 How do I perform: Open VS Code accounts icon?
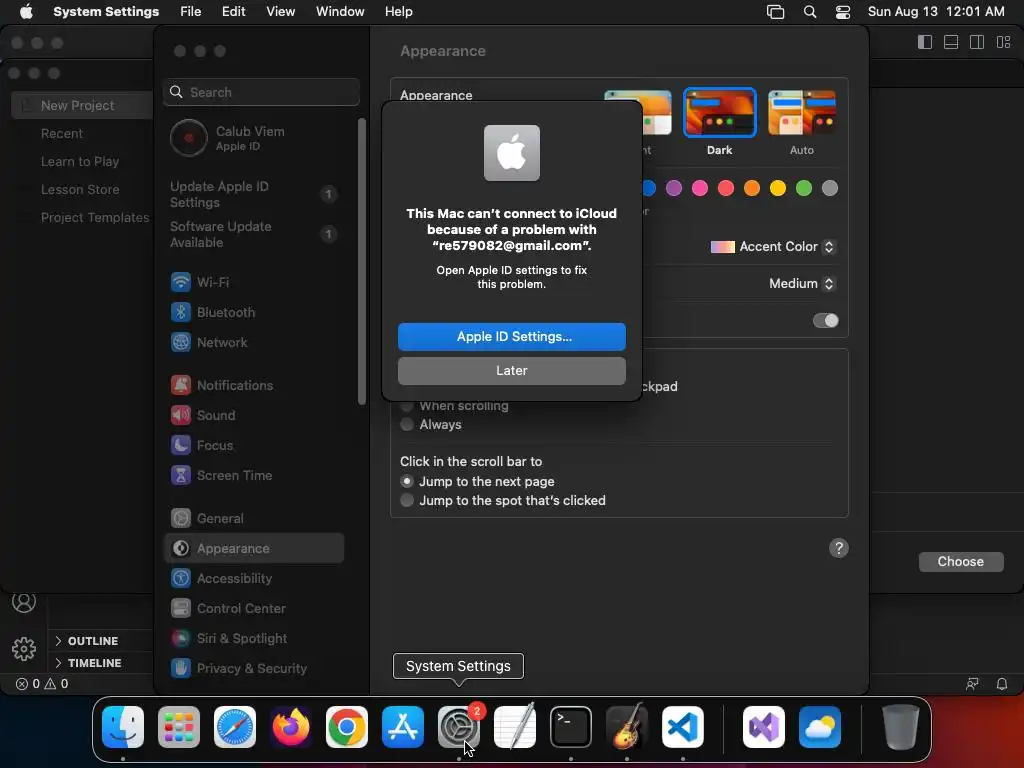[x=24, y=602]
